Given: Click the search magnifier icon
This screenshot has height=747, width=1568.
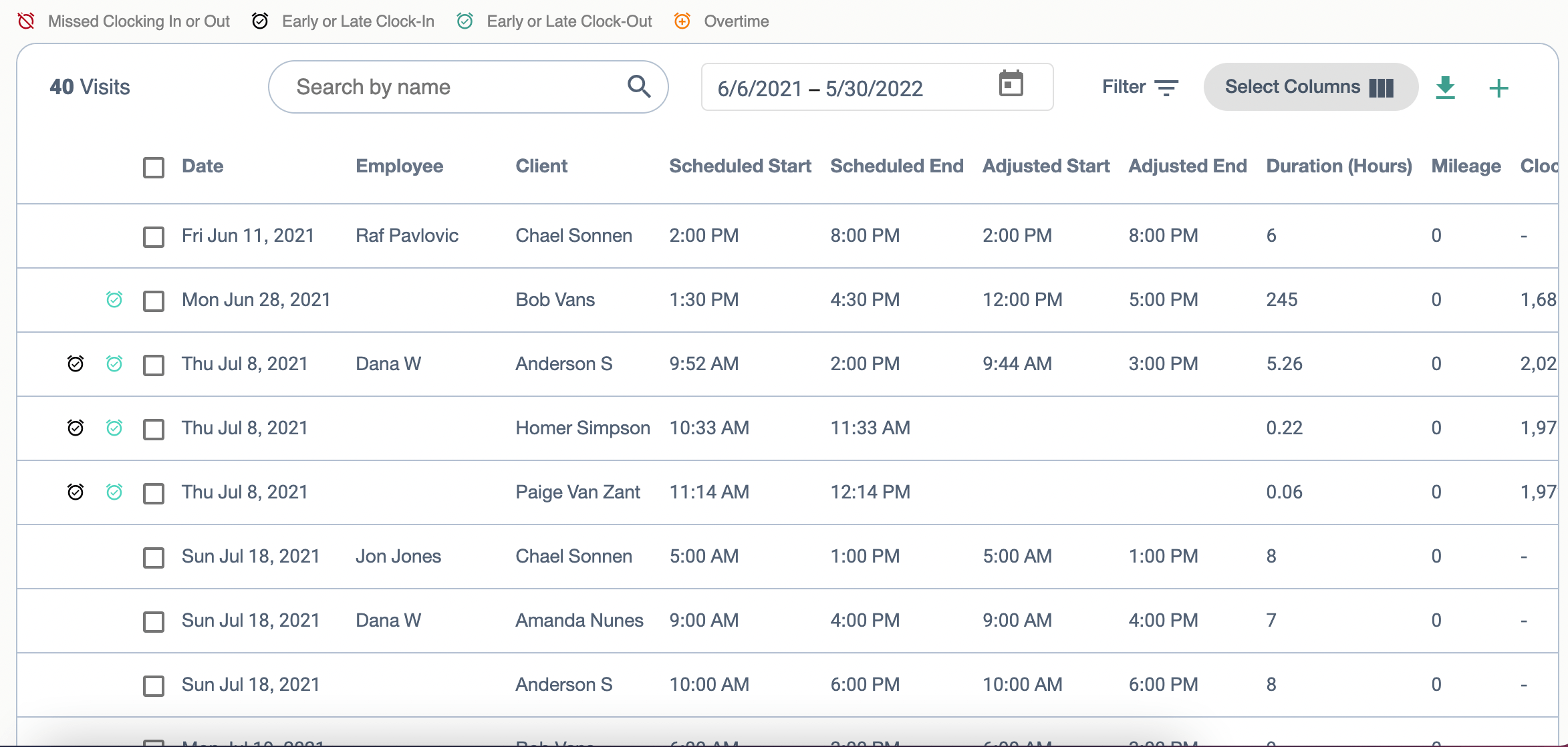Looking at the screenshot, I should [x=638, y=86].
